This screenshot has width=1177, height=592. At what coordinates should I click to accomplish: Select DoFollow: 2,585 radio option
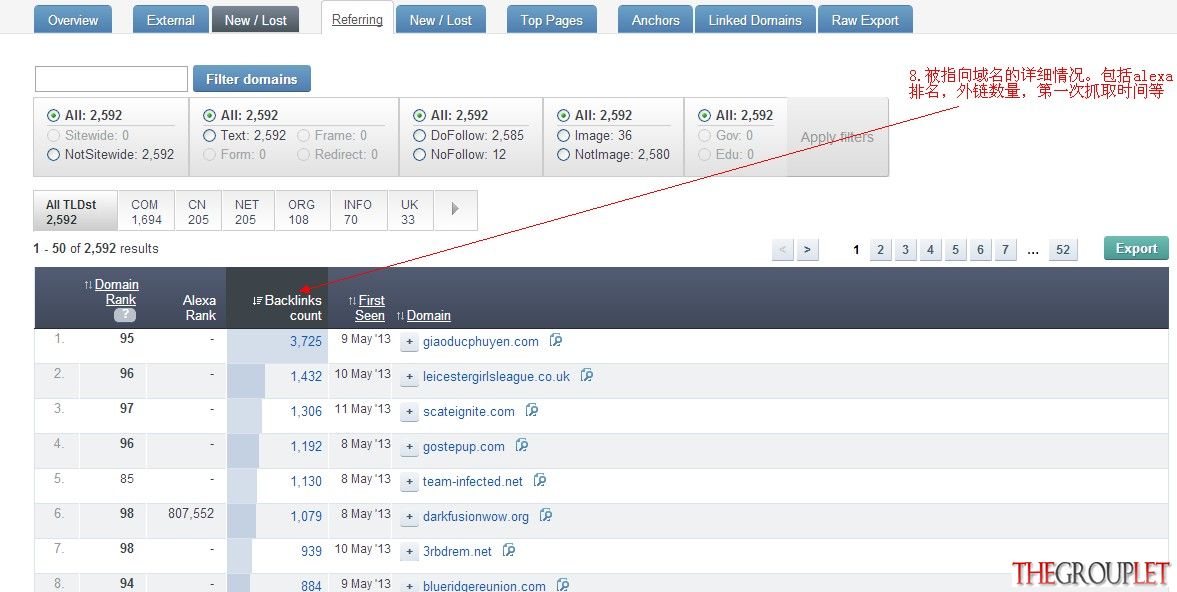pyautogui.click(x=420, y=136)
